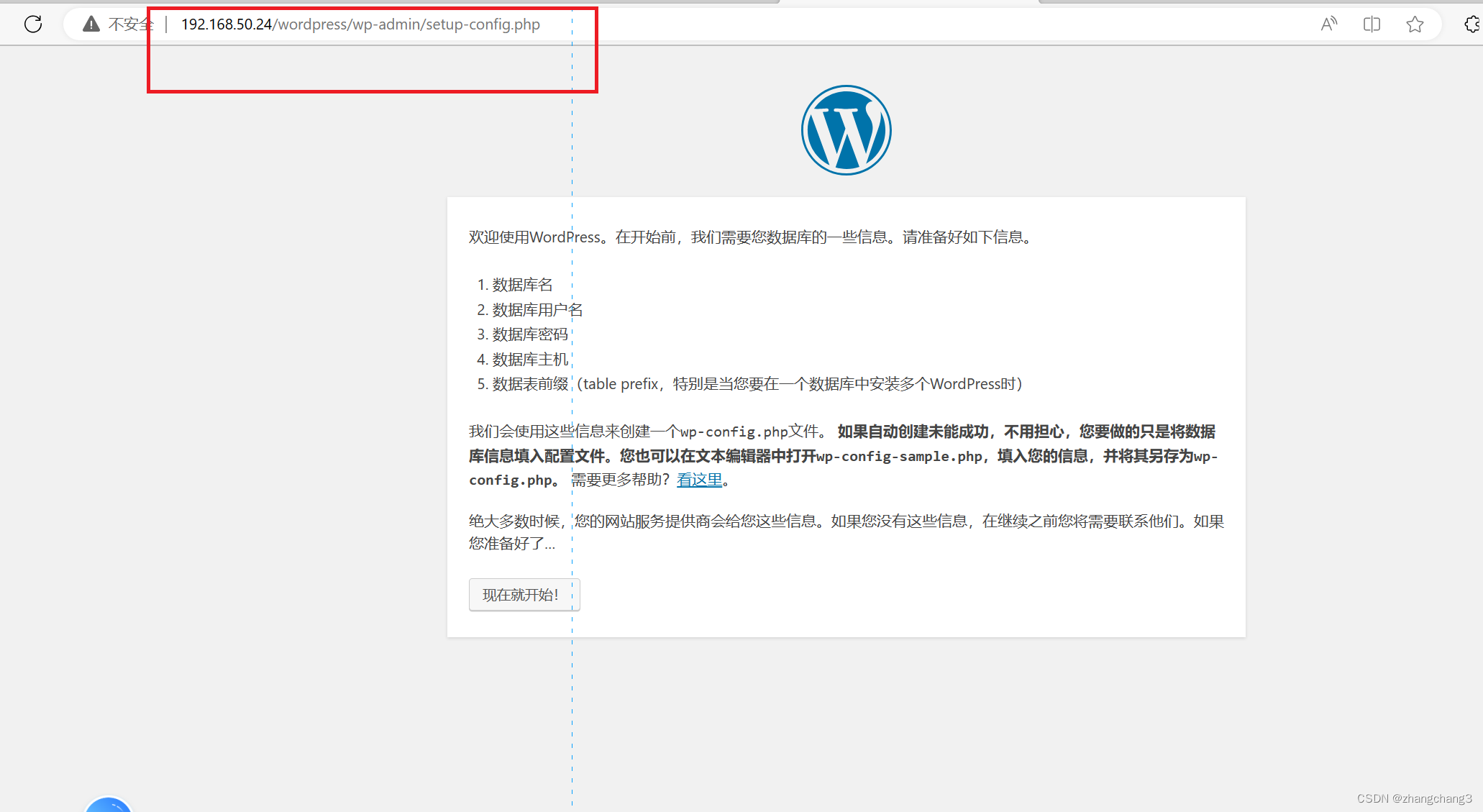
Task: Click the list item 数据库主机
Action: (x=530, y=360)
